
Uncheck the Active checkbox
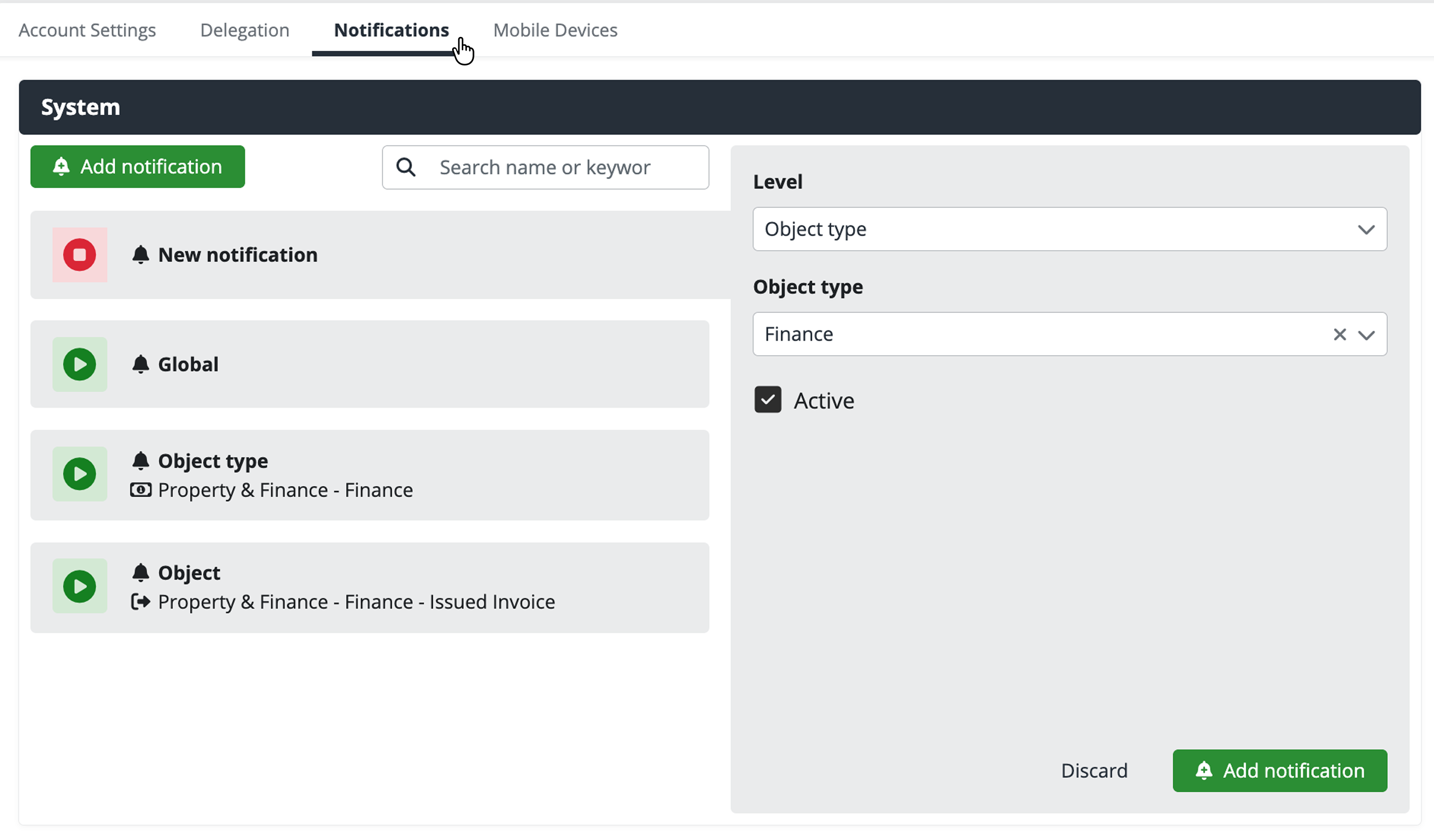coord(768,400)
